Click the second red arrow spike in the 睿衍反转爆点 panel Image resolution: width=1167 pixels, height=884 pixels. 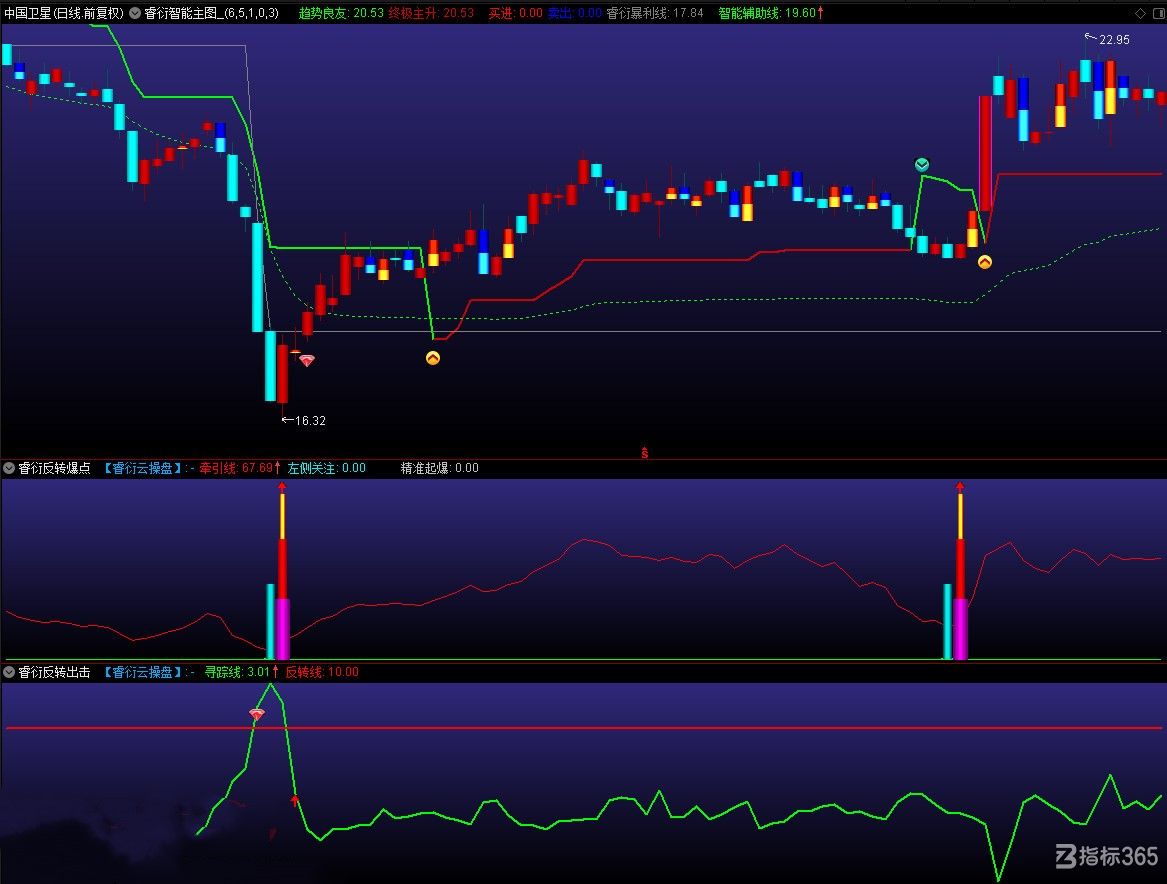click(960, 487)
